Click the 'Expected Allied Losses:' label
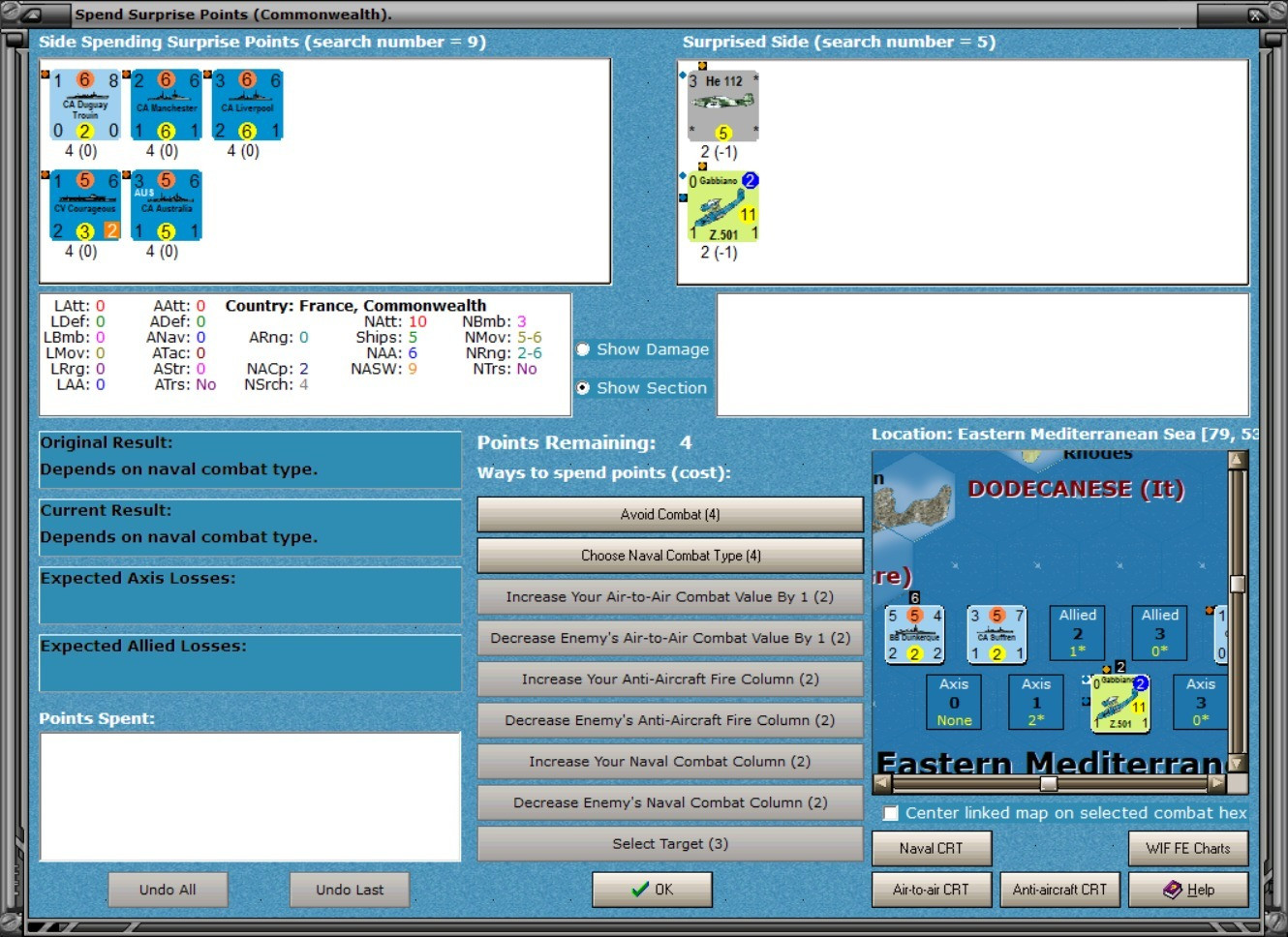The width and height of the screenshot is (1288, 937). (143, 646)
